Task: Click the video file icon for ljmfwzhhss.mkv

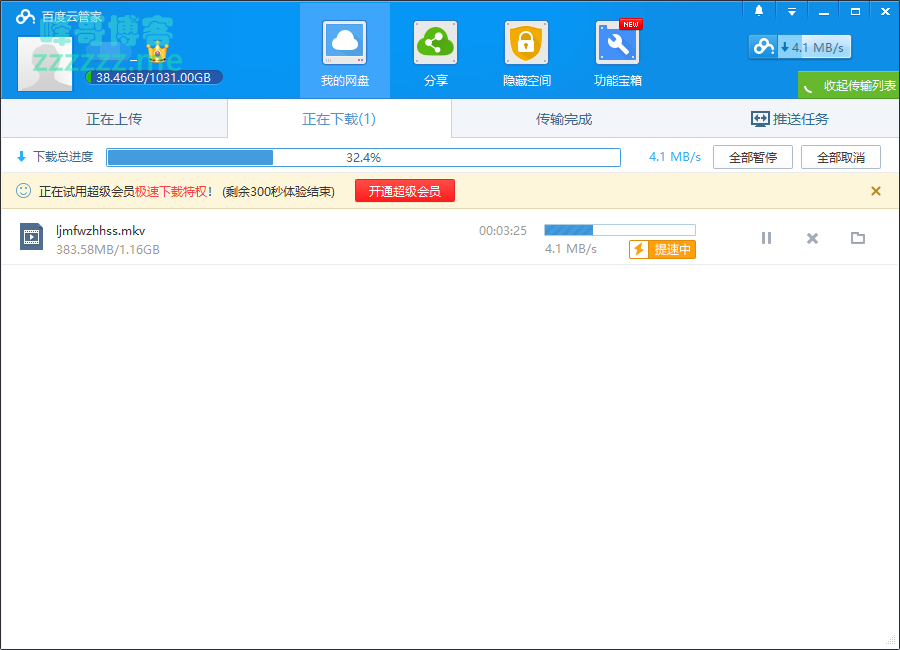Action: tap(32, 237)
